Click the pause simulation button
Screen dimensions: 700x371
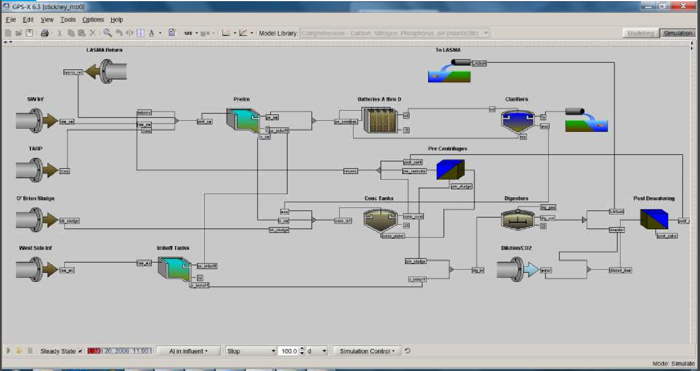pyautogui.click(x=30, y=351)
